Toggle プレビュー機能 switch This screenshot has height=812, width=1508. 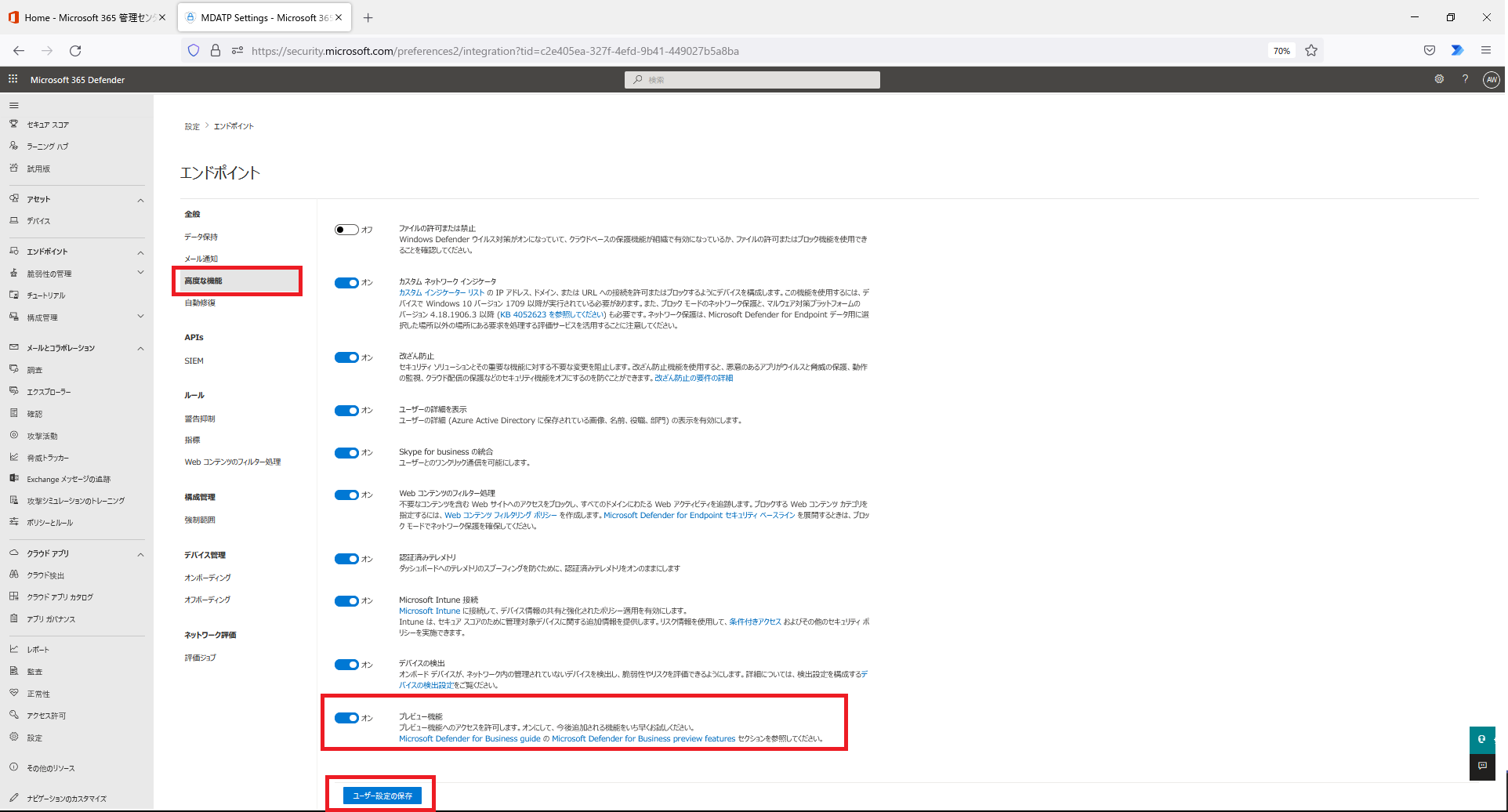tap(346, 718)
